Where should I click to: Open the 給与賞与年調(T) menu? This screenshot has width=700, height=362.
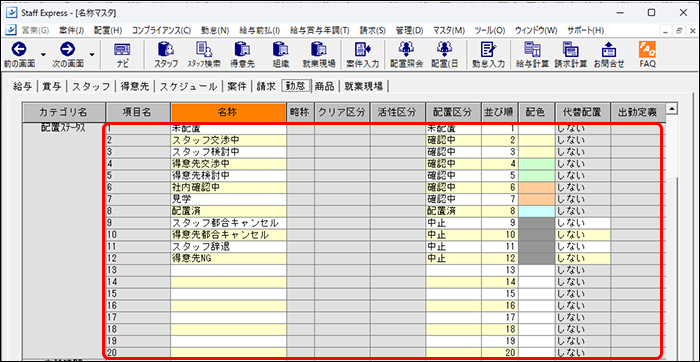(x=320, y=30)
